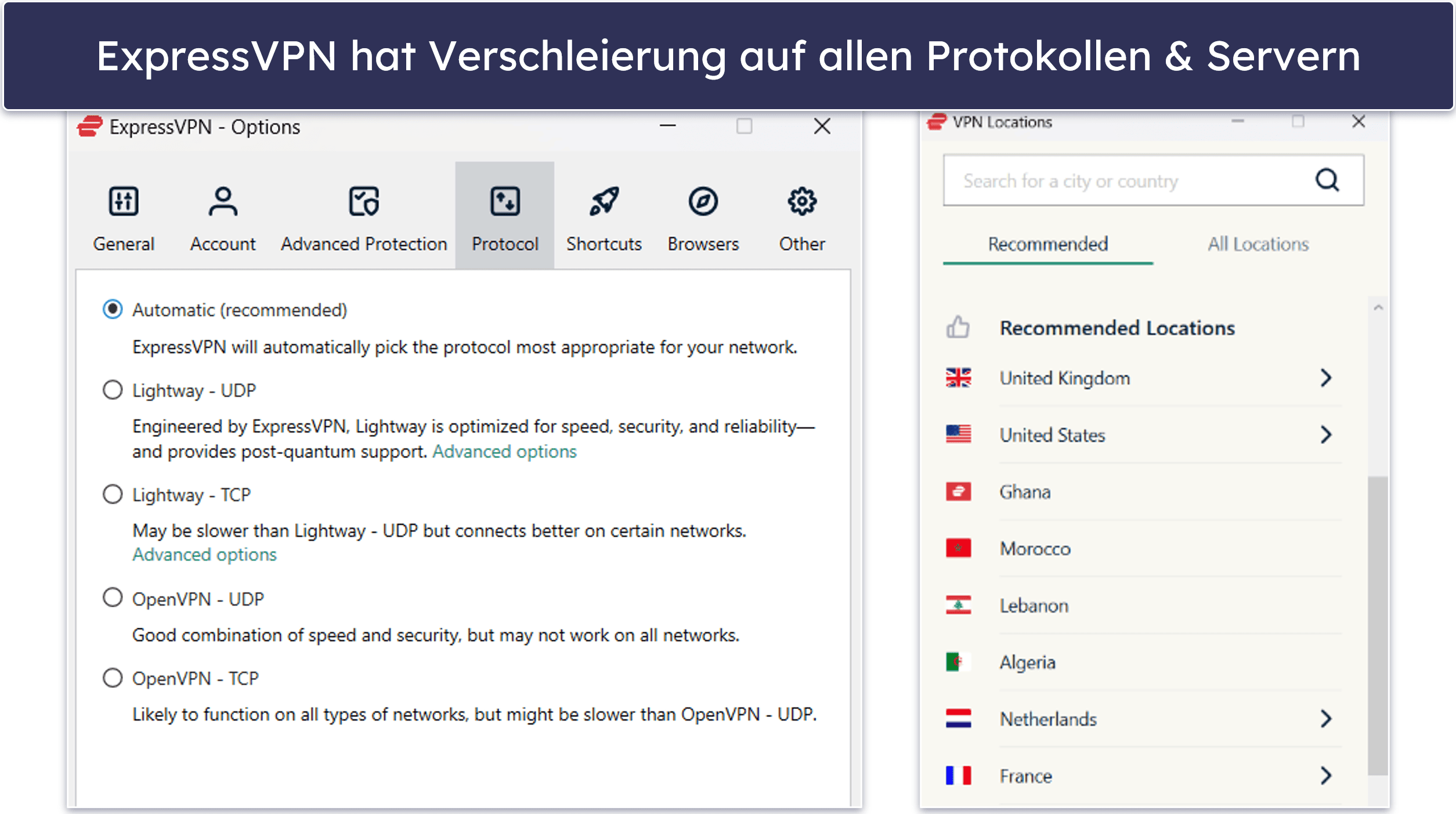Close the VPN Locations window

tap(1359, 121)
